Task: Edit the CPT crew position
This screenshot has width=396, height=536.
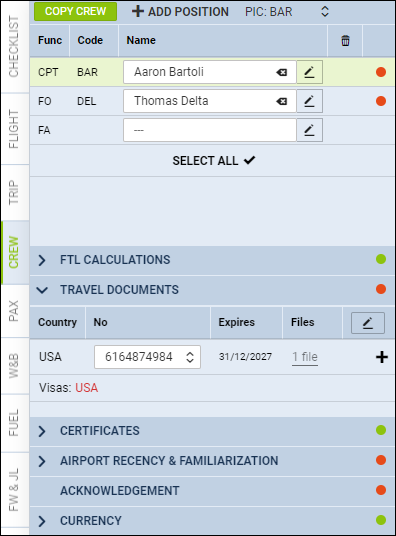Action: coord(309,72)
